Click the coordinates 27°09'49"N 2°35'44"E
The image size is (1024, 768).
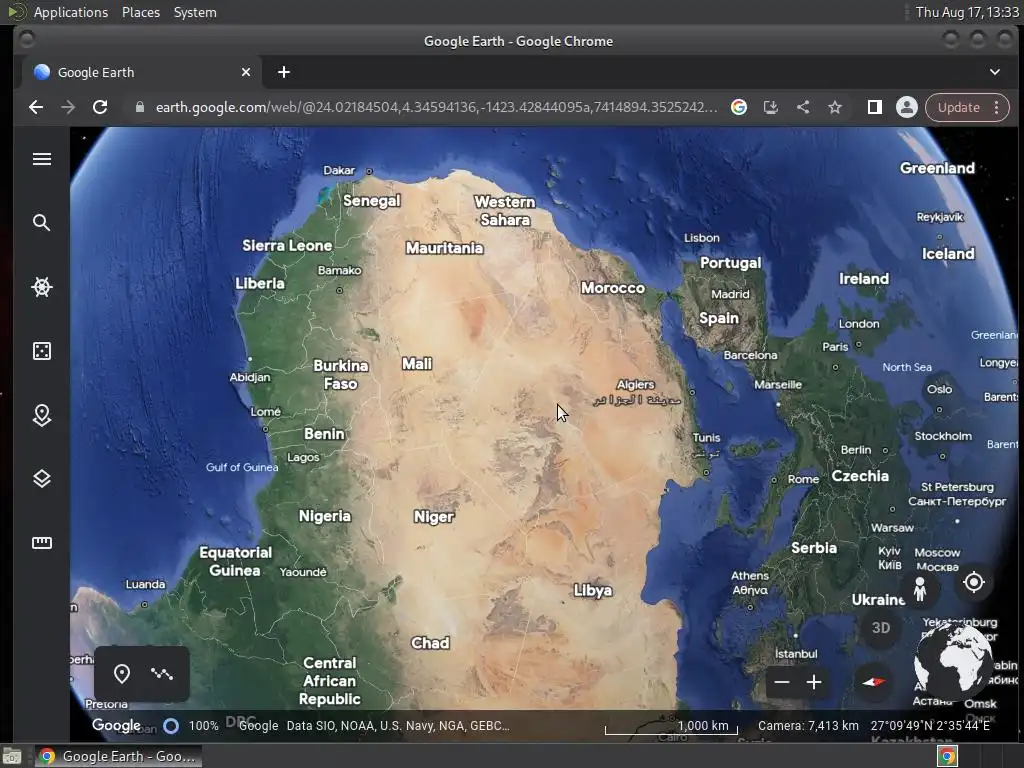coord(930,726)
